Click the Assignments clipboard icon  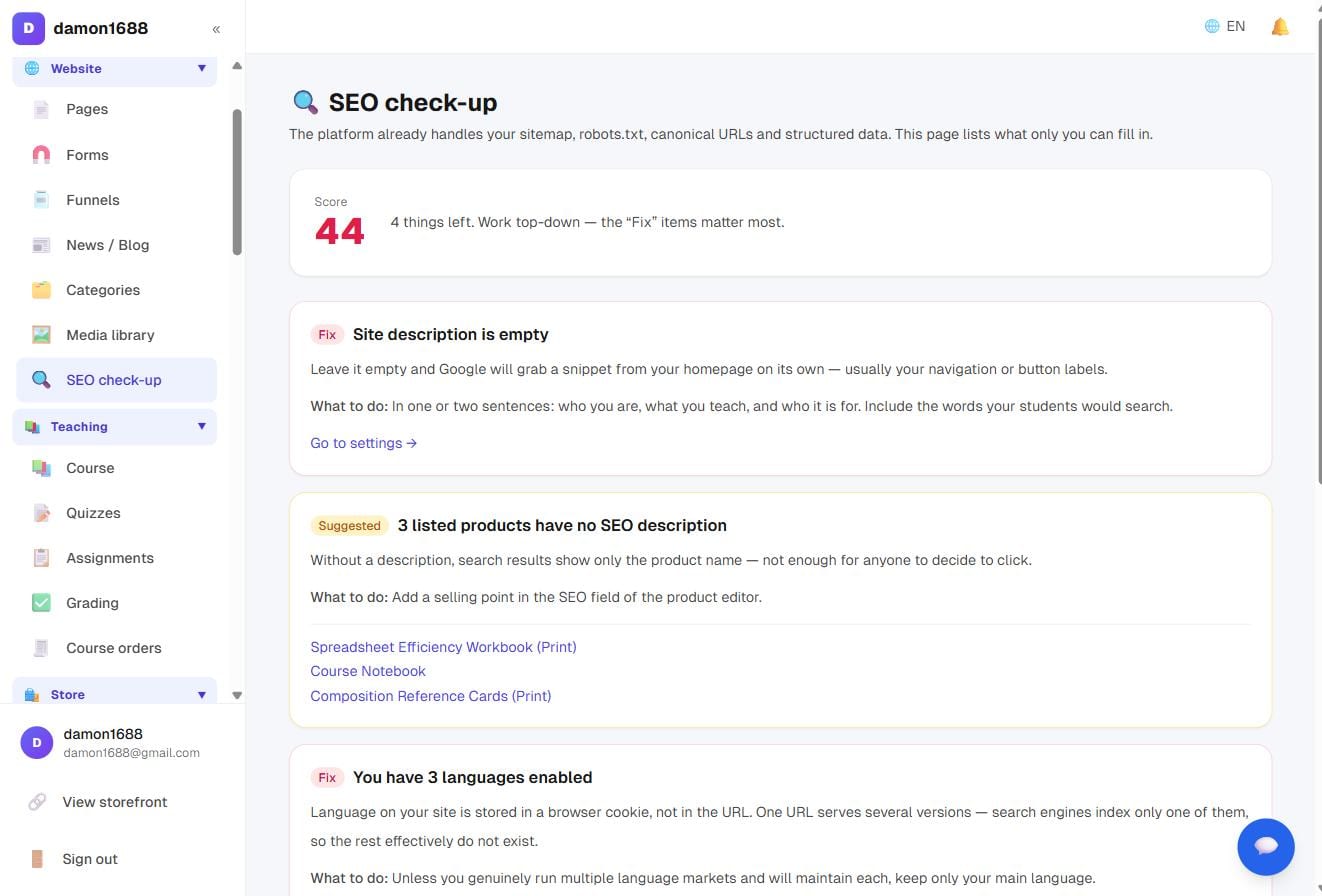point(41,558)
